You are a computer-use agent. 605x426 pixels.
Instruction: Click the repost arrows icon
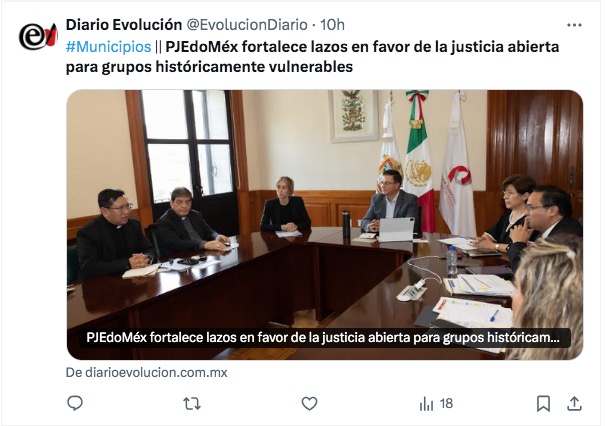coord(192,404)
